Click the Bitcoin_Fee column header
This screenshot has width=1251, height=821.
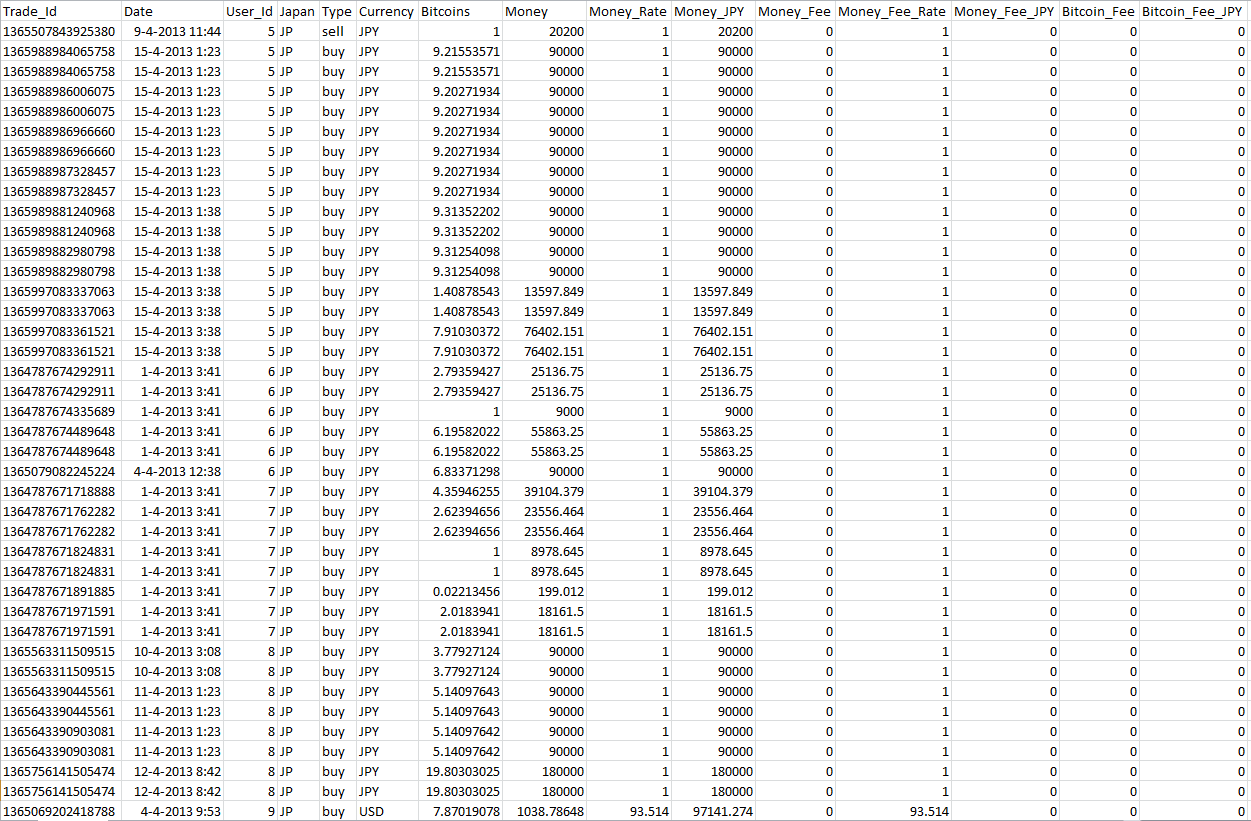[x=1099, y=11]
